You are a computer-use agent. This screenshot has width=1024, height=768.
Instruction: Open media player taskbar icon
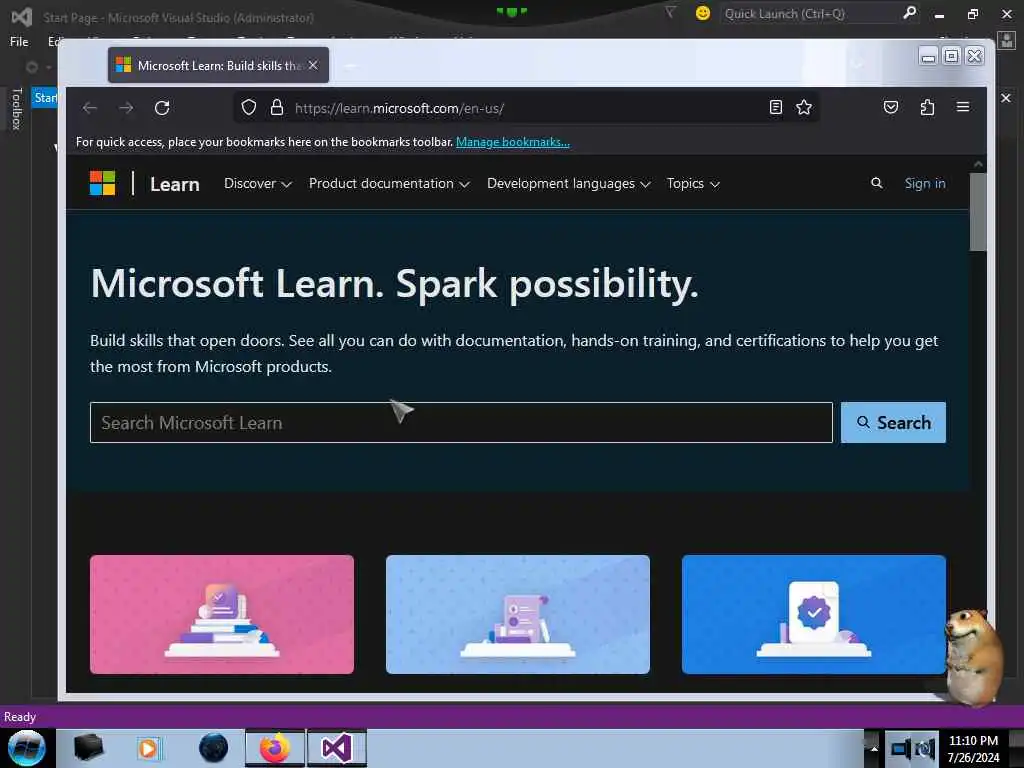[x=149, y=748]
